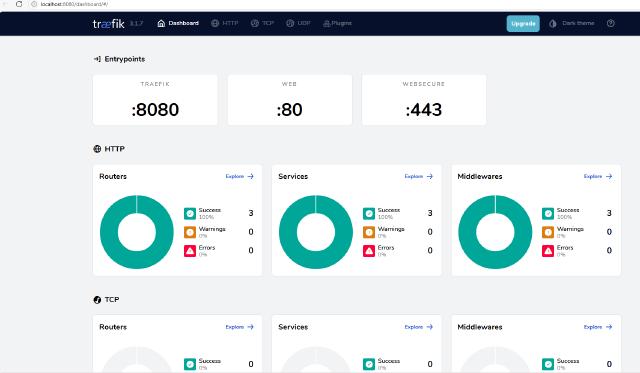Click HTTP Services Warnings icon

pyautogui.click(x=369, y=232)
